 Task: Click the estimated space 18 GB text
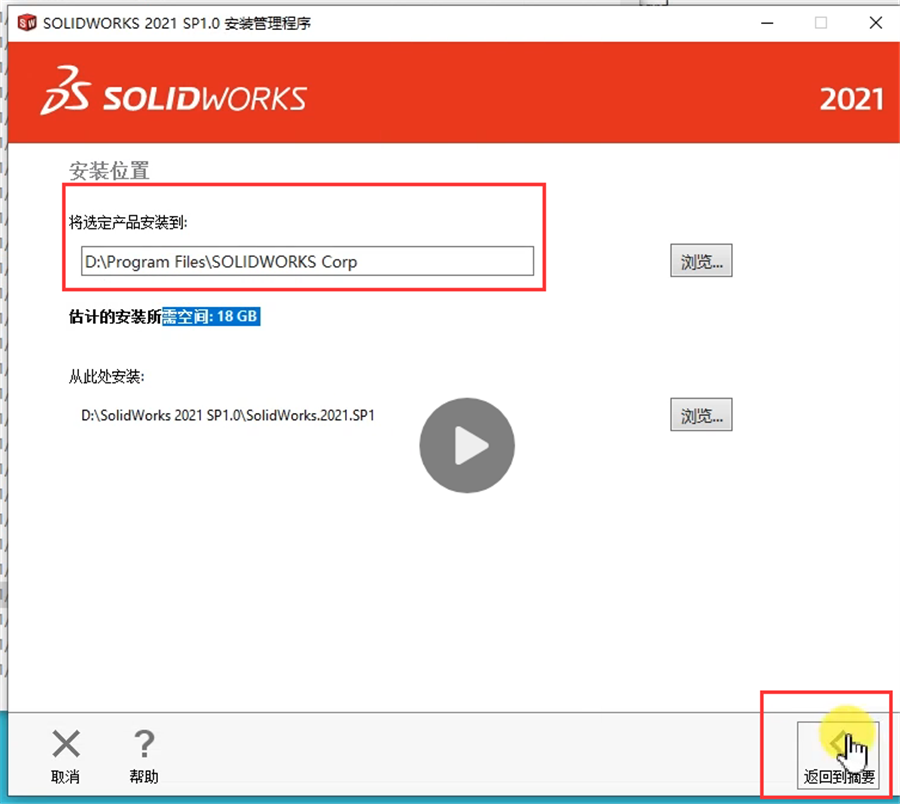pos(164,316)
